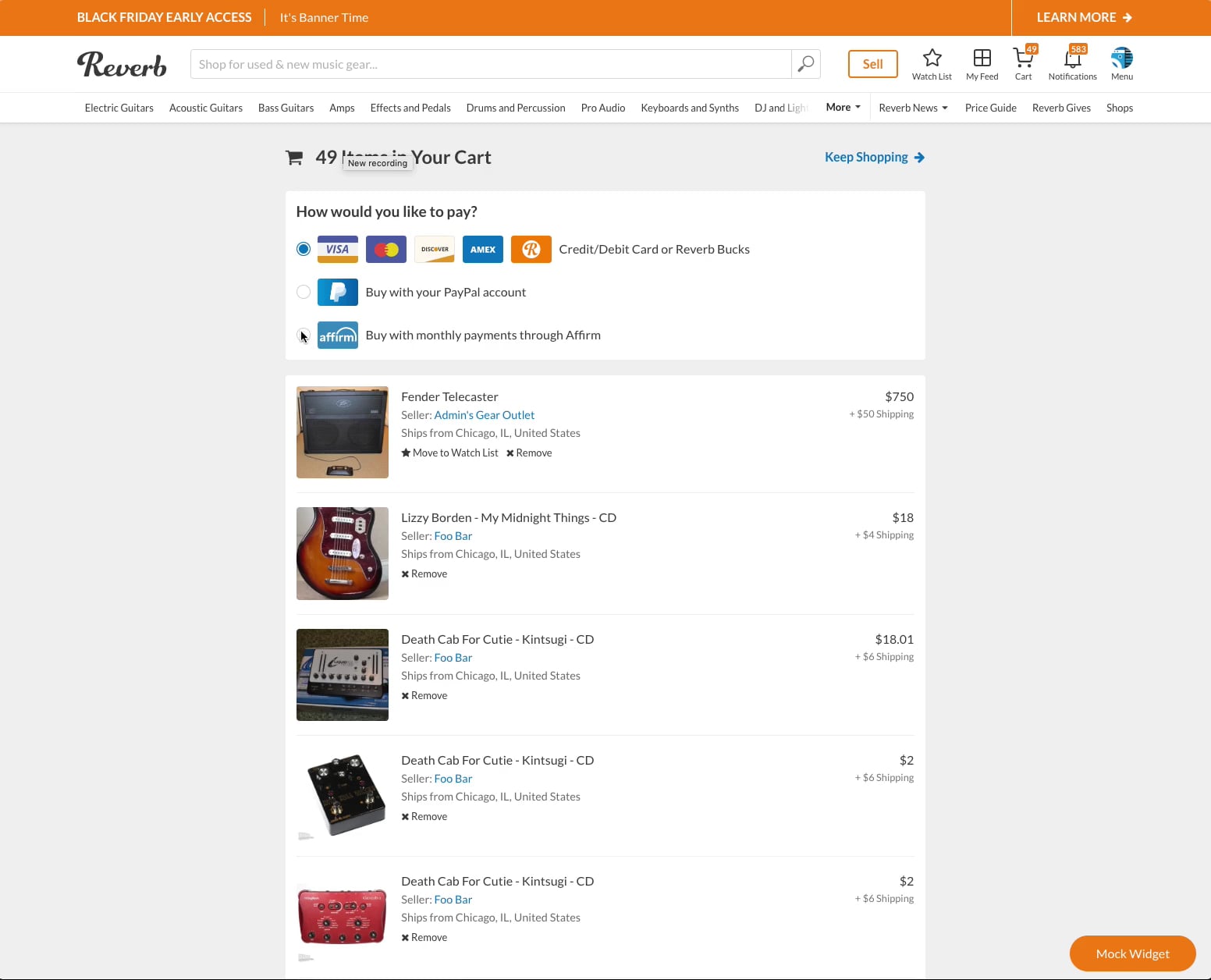Remove Lizzy Borden CD from cart
Screen dimensions: 1211x980
coord(424,573)
